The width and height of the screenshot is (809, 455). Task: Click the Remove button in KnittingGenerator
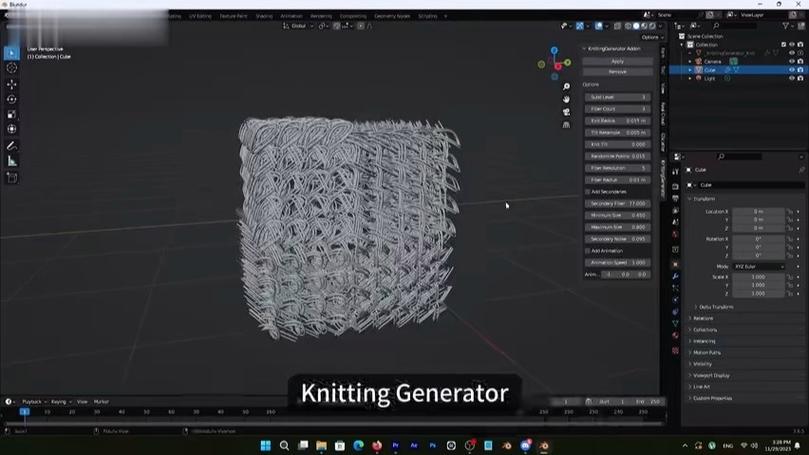pyautogui.click(x=618, y=72)
